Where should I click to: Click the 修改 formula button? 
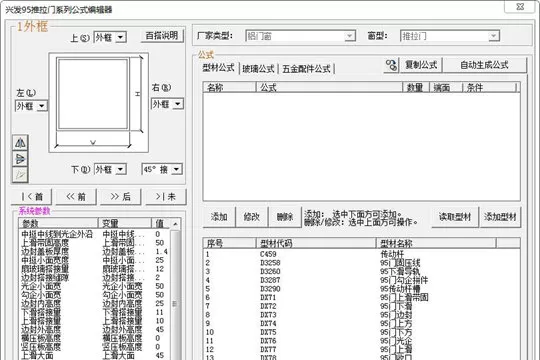pos(252,217)
